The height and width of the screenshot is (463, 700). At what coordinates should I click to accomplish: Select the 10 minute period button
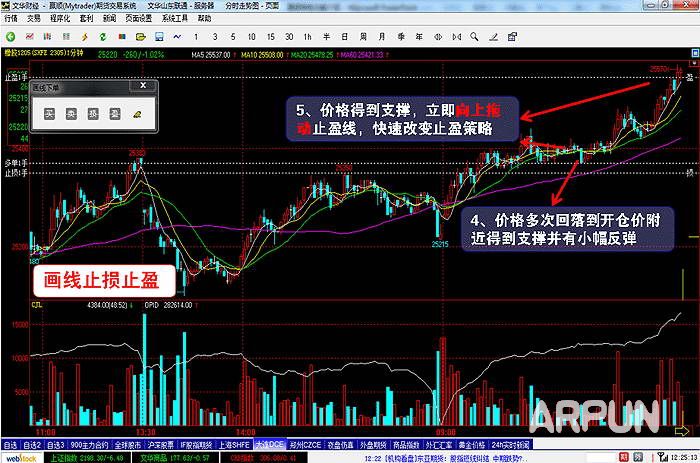pos(252,37)
